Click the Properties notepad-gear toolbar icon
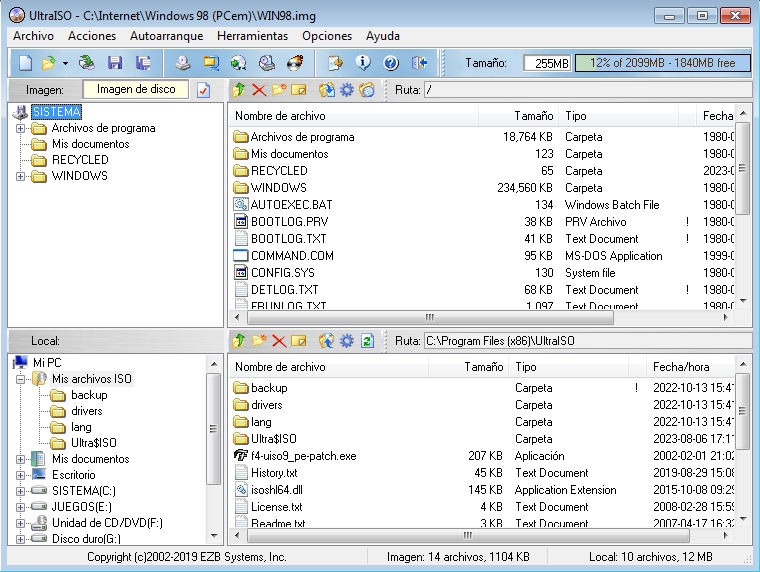Image resolution: width=760 pixels, height=572 pixels. pos(335,63)
